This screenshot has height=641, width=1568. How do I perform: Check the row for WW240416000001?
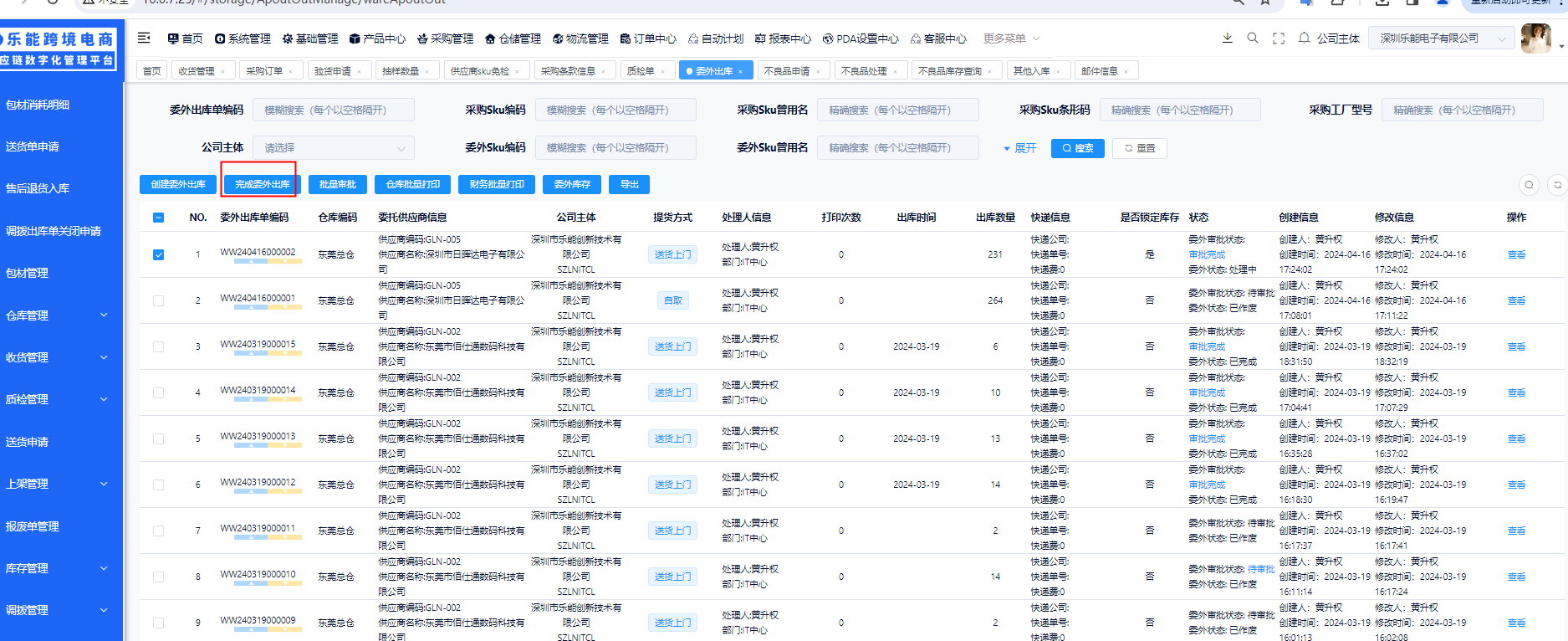coord(159,300)
